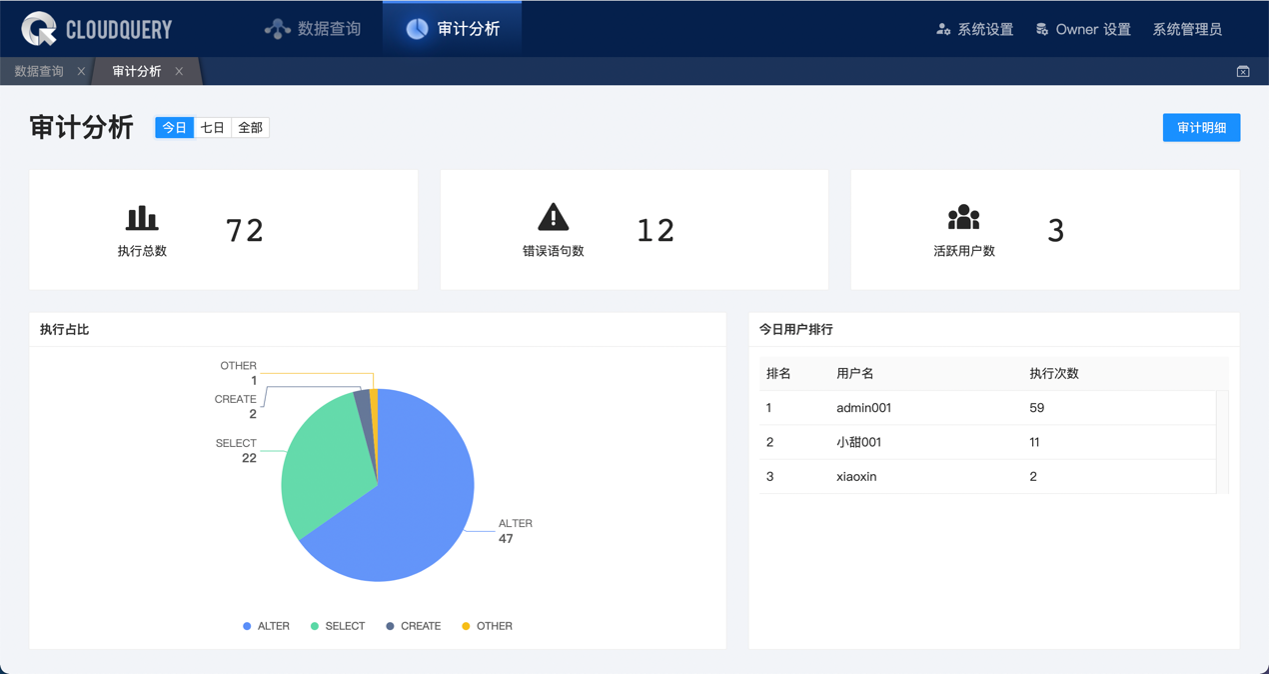Open the 系统管理员 user menu
This screenshot has height=678, width=1274.
(1187, 29)
